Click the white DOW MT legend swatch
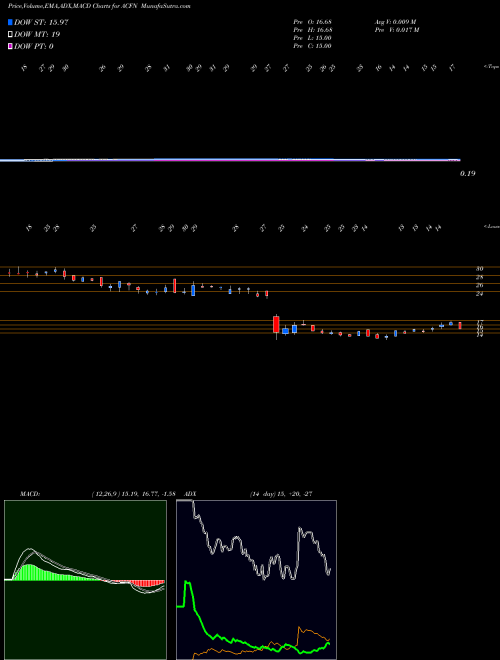Viewport: 500px width, 660px height. (10, 35)
